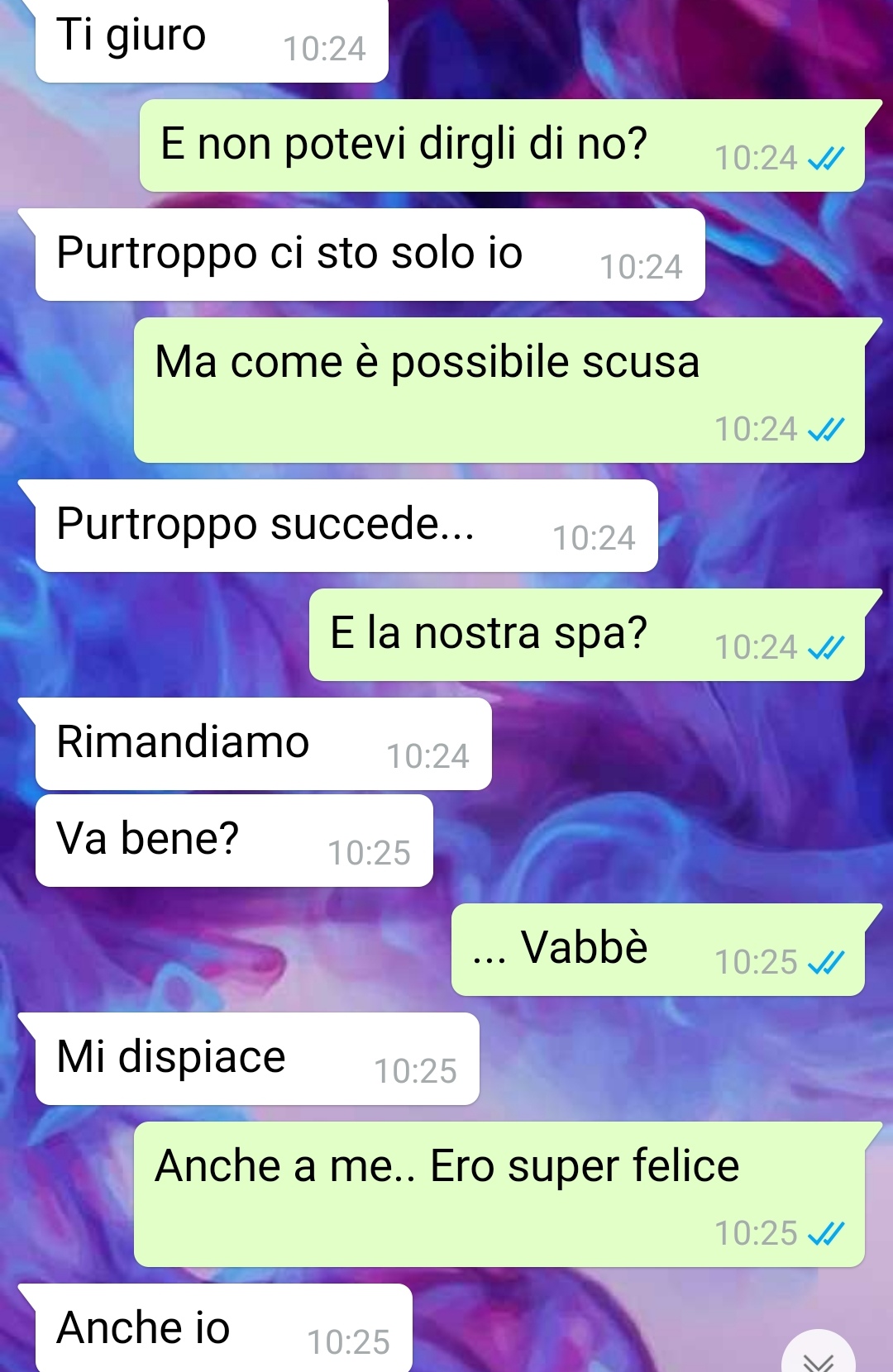The width and height of the screenshot is (893, 1372).
Task: Select the 'Ti giuro' message bubble
Action: click(x=212, y=40)
